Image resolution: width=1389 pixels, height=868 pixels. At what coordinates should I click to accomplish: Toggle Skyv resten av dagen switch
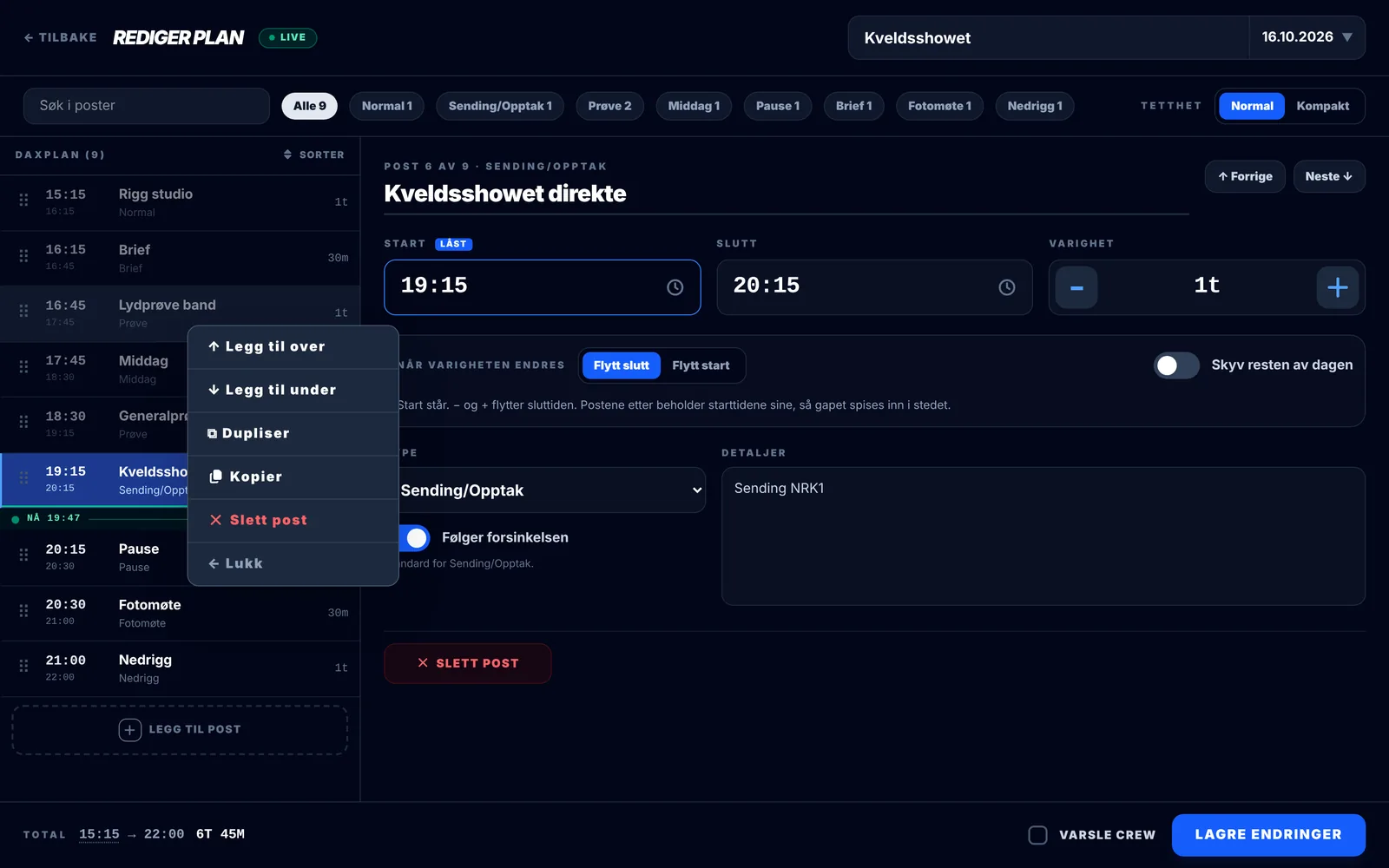tap(1176, 365)
